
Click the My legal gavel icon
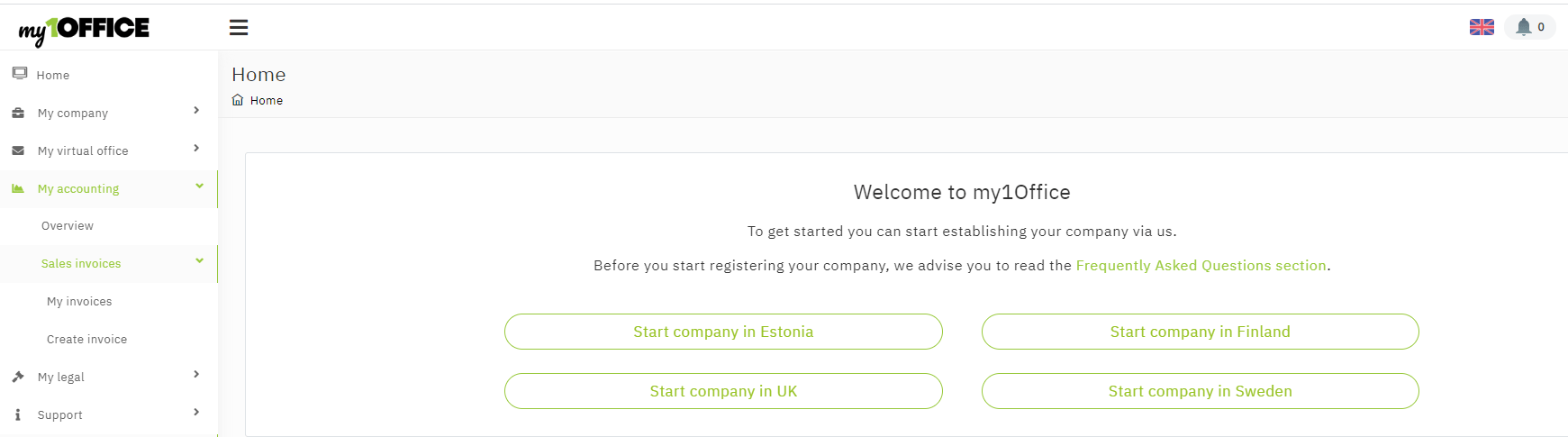click(18, 378)
